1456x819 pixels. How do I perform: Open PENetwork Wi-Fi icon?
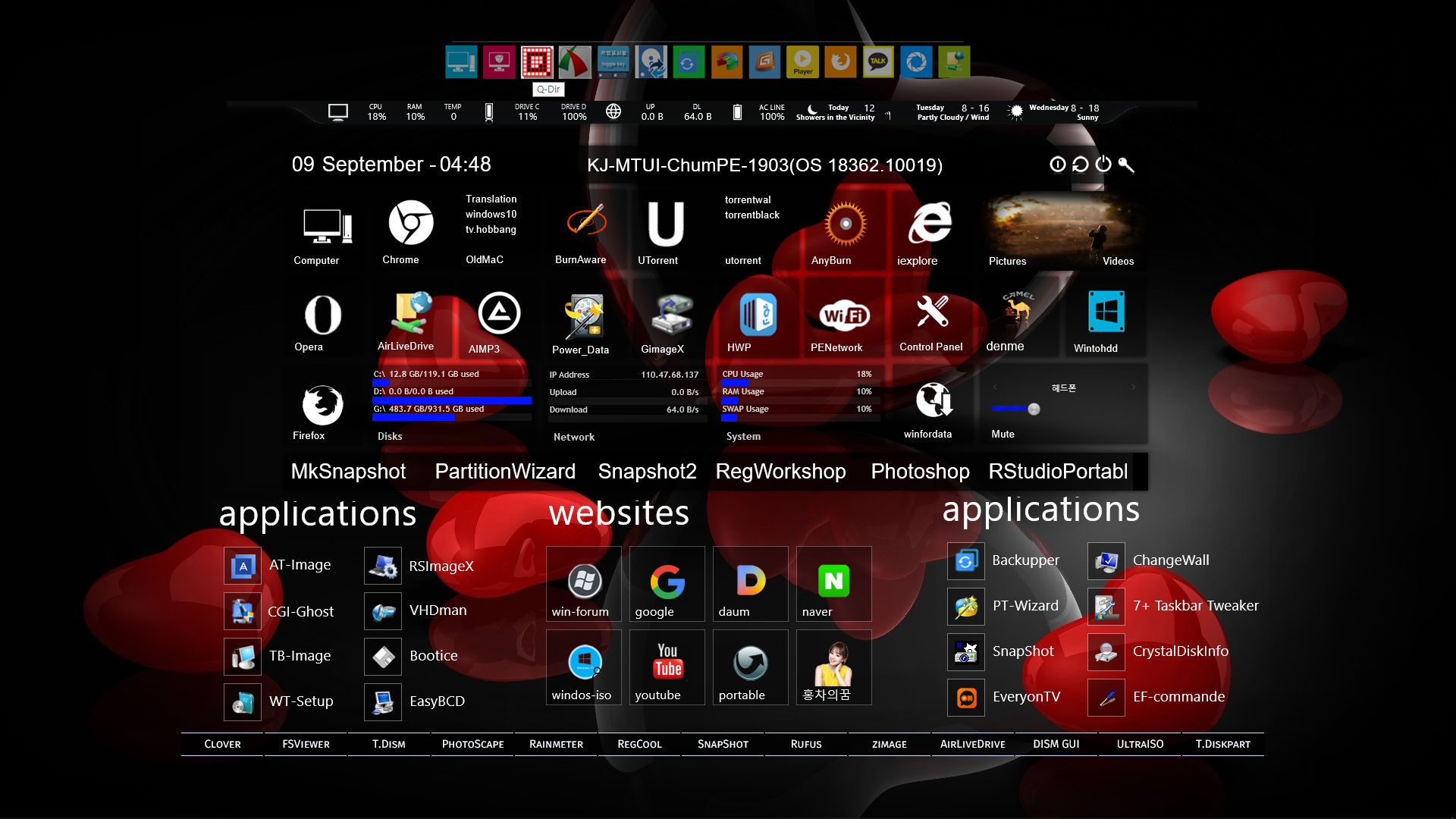(844, 315)
